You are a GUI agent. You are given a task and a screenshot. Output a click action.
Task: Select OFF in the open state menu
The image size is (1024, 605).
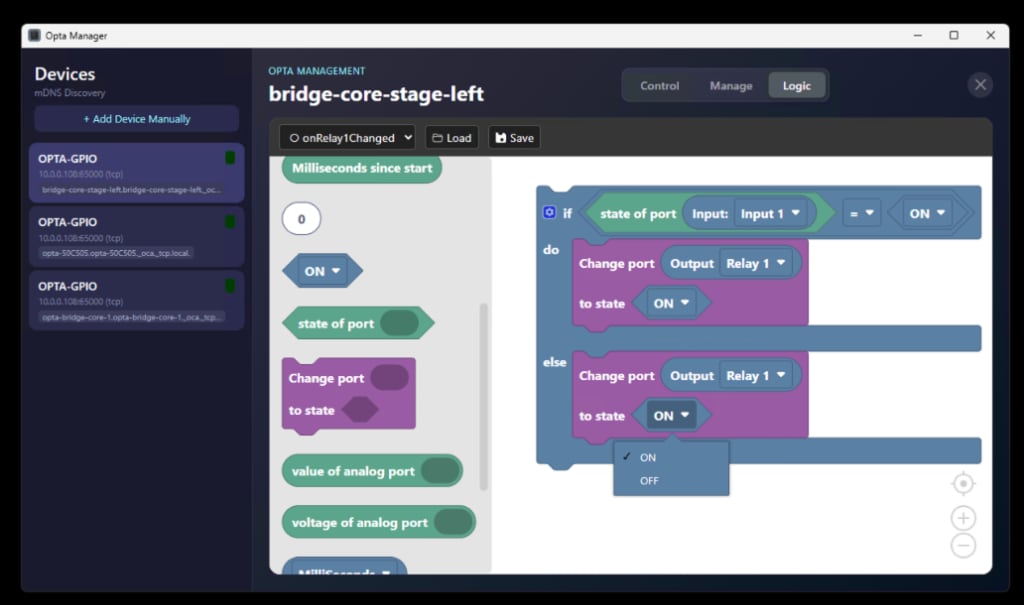[x=671, y=481]
